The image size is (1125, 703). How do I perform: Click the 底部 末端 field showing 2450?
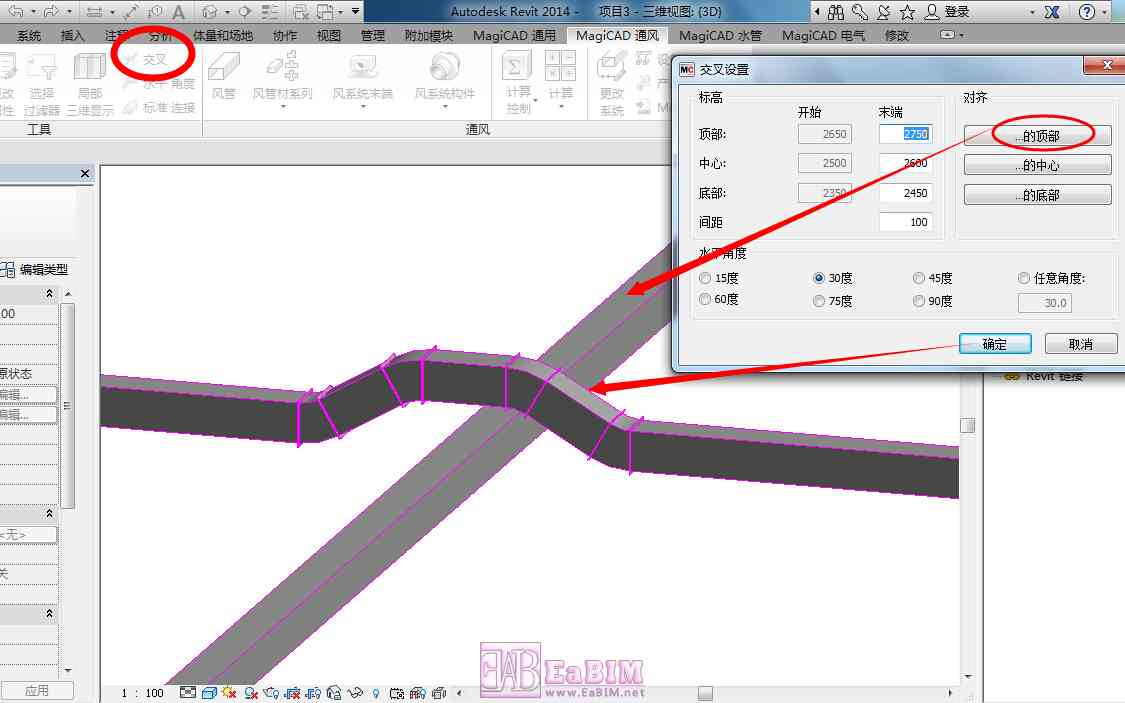[905, 192]
